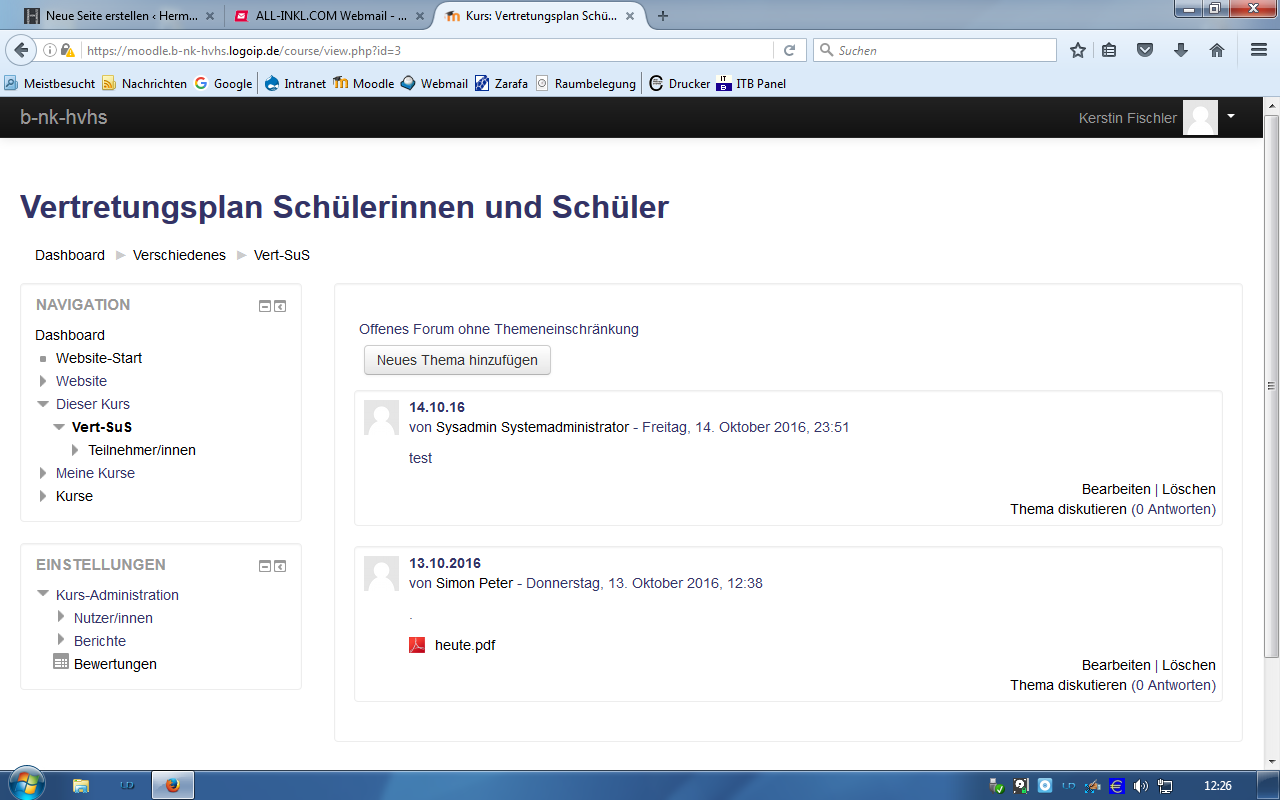Reload the page using refresh icon
Viewport: 1280px width, 800px height.
789,50
